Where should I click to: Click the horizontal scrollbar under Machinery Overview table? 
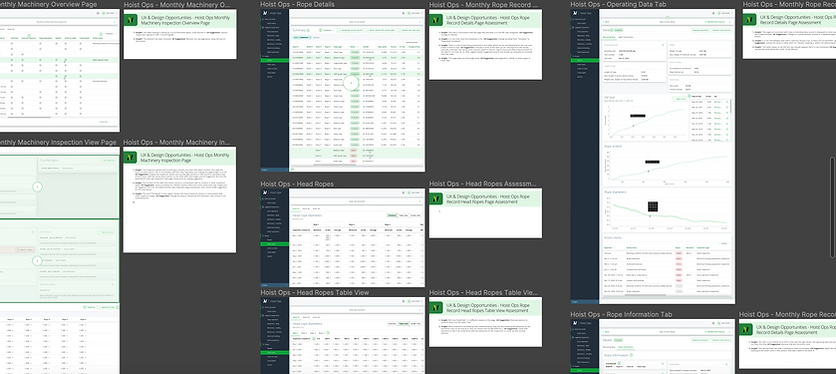tap(29, 117)
